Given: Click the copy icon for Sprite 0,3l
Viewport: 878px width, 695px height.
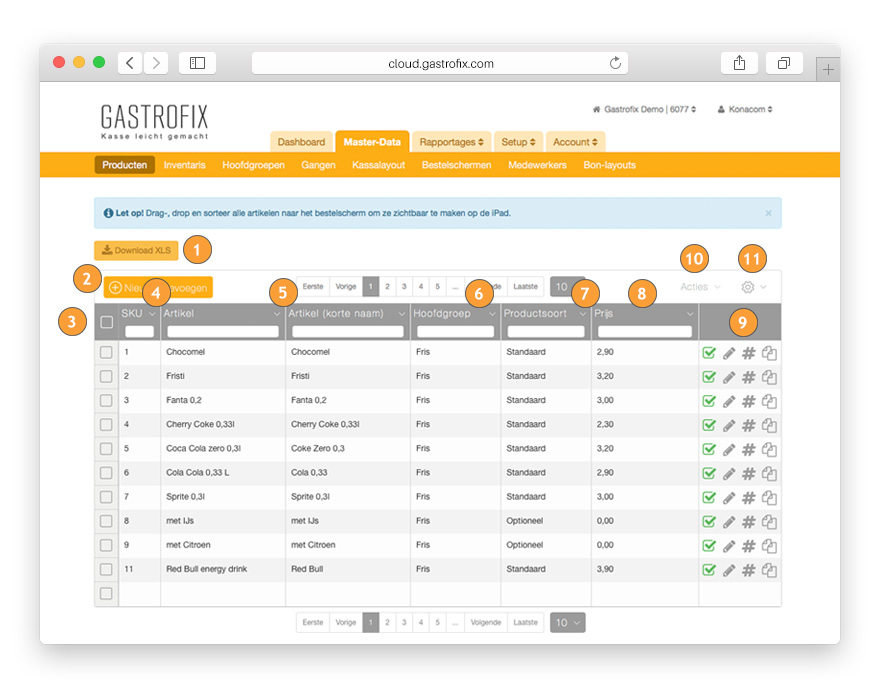Looking at the screenshot, I should click(x=769, y=497).
